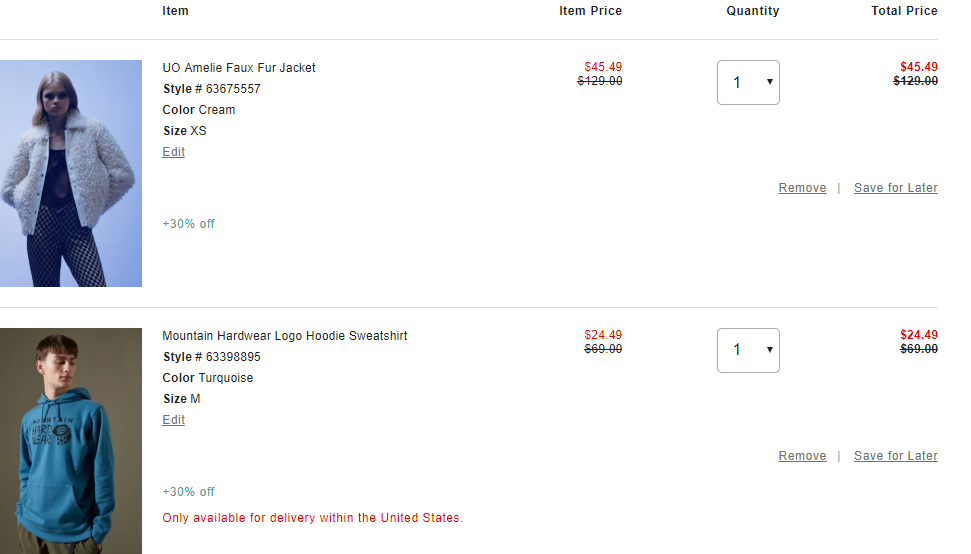Remove the faux fur jacket from cart
Image resolution: width=971 pixels, height=554 pixels.
pyautogui.click(x=802, y=188)
